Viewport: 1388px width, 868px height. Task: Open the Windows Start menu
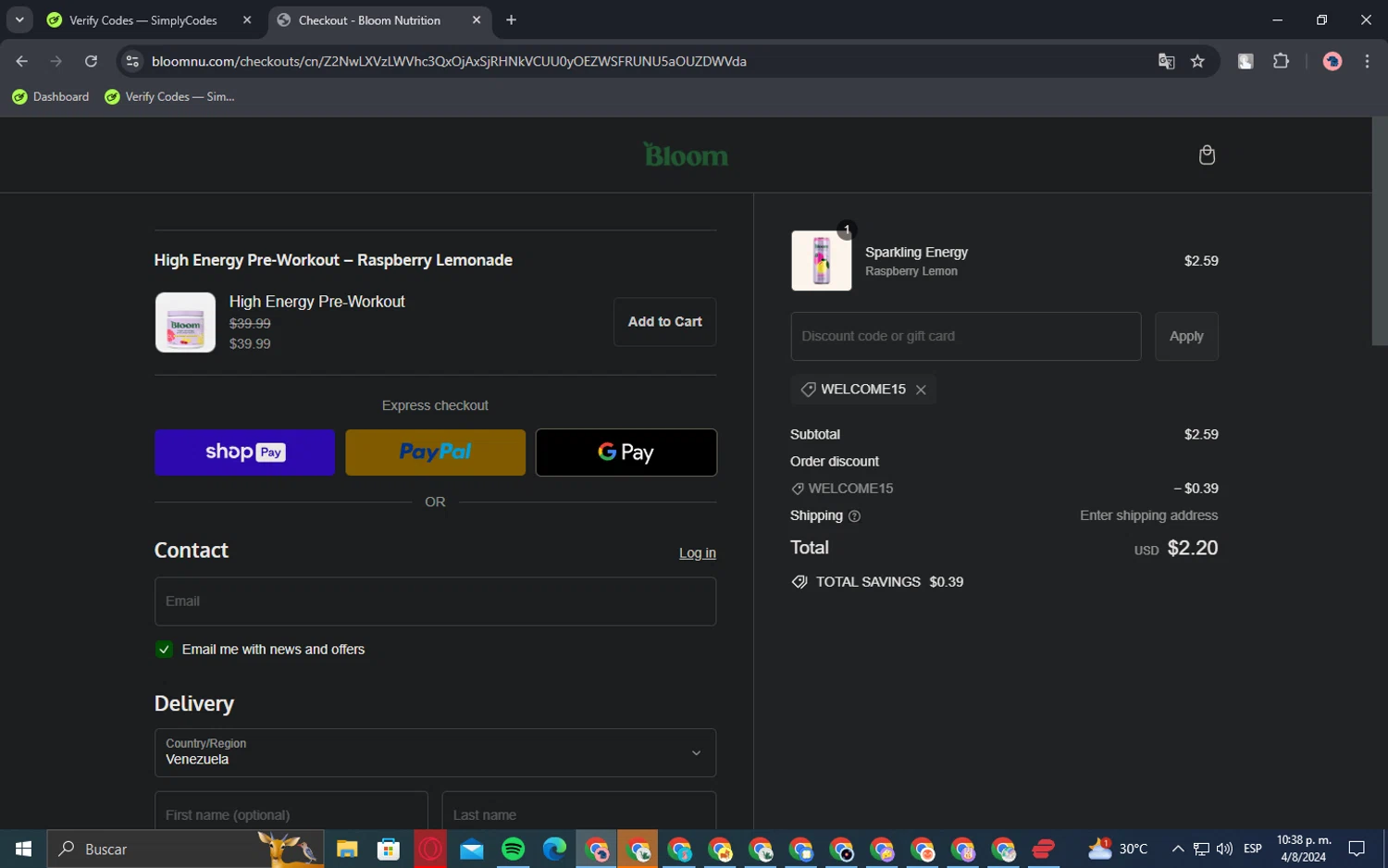[x=23, y=849]
